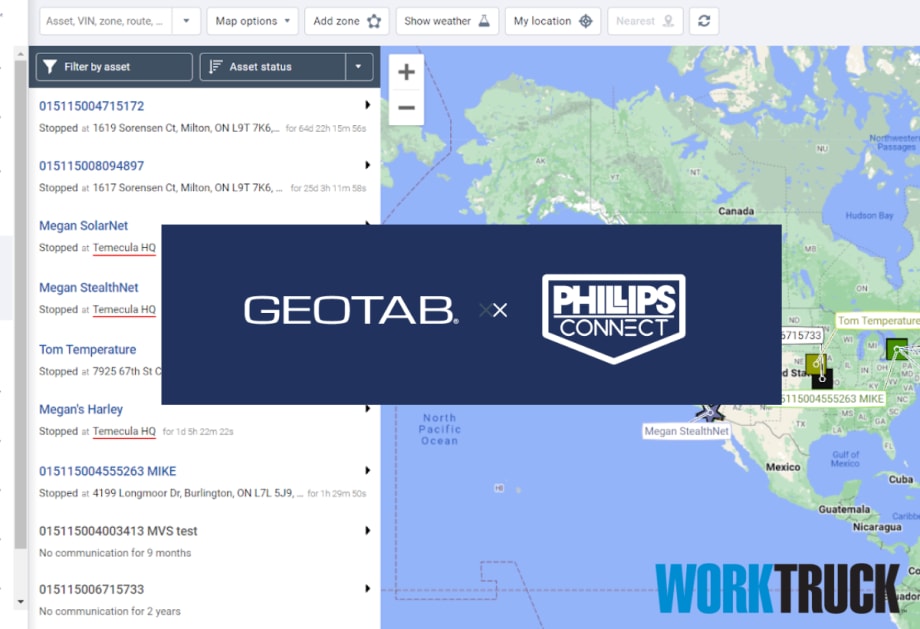Image resolution: width=920 pixels, height=629 pixels.
Task: Expand arrow for 015115004003413 MVS test
Action: pos(367,530)
